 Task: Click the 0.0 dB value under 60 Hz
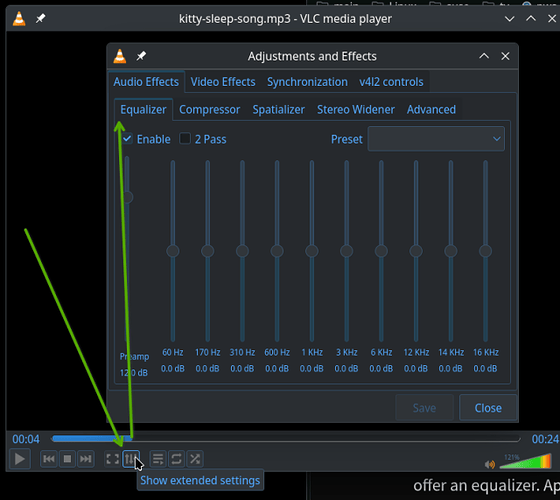point(172,369)
